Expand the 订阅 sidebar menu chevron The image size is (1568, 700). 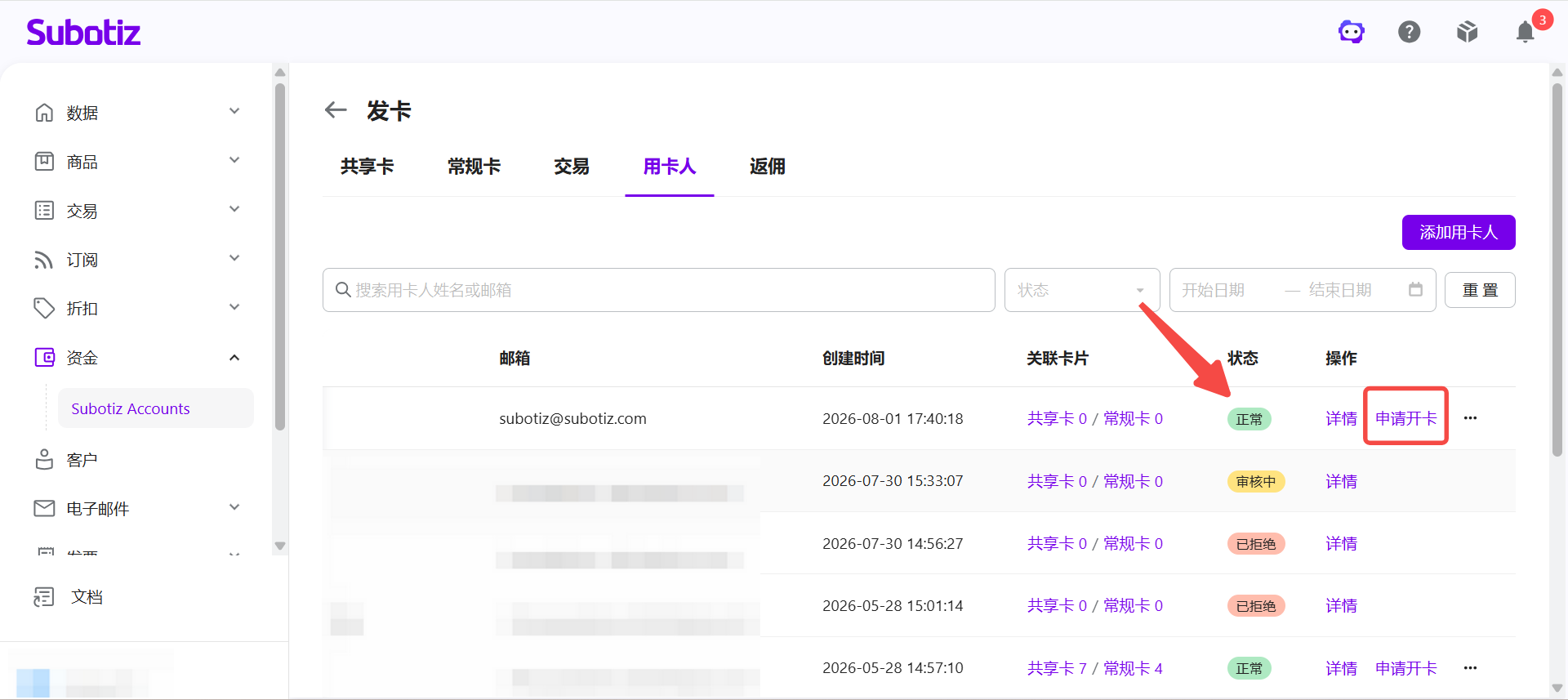point(234,258)
